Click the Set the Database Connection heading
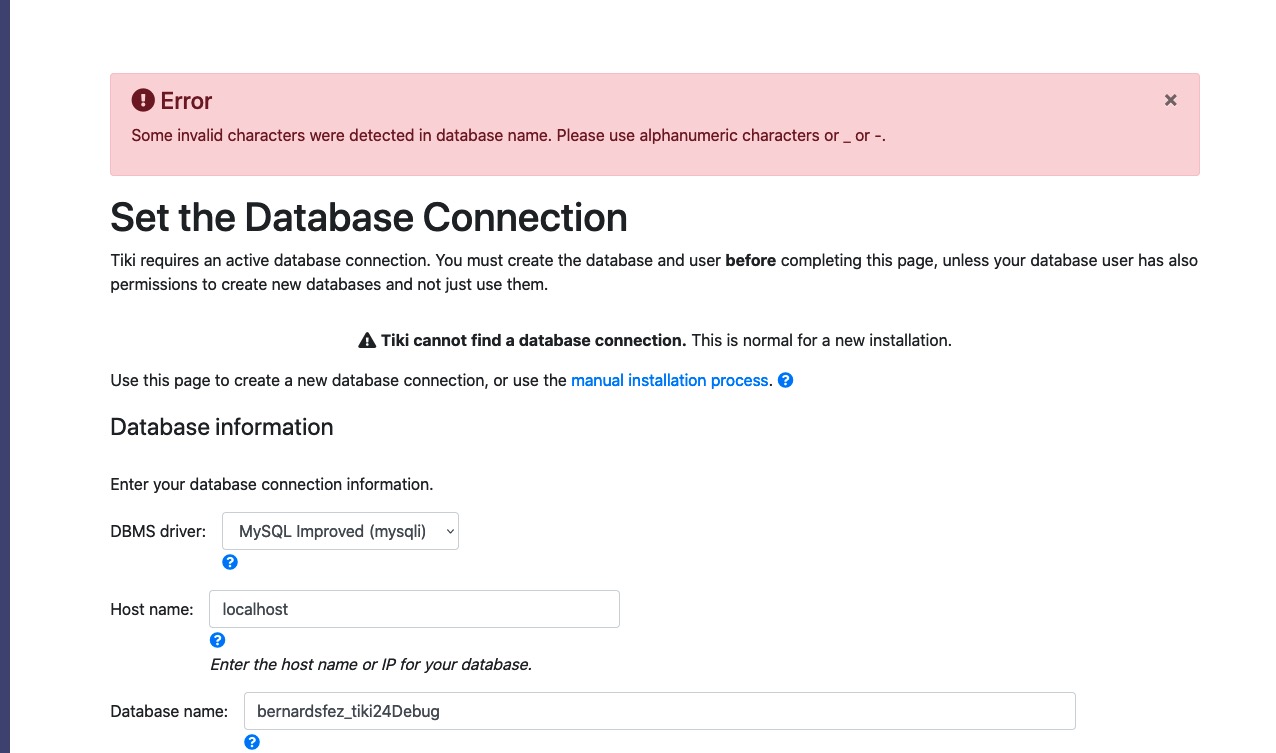1276x753 pixels. point(369,217)
